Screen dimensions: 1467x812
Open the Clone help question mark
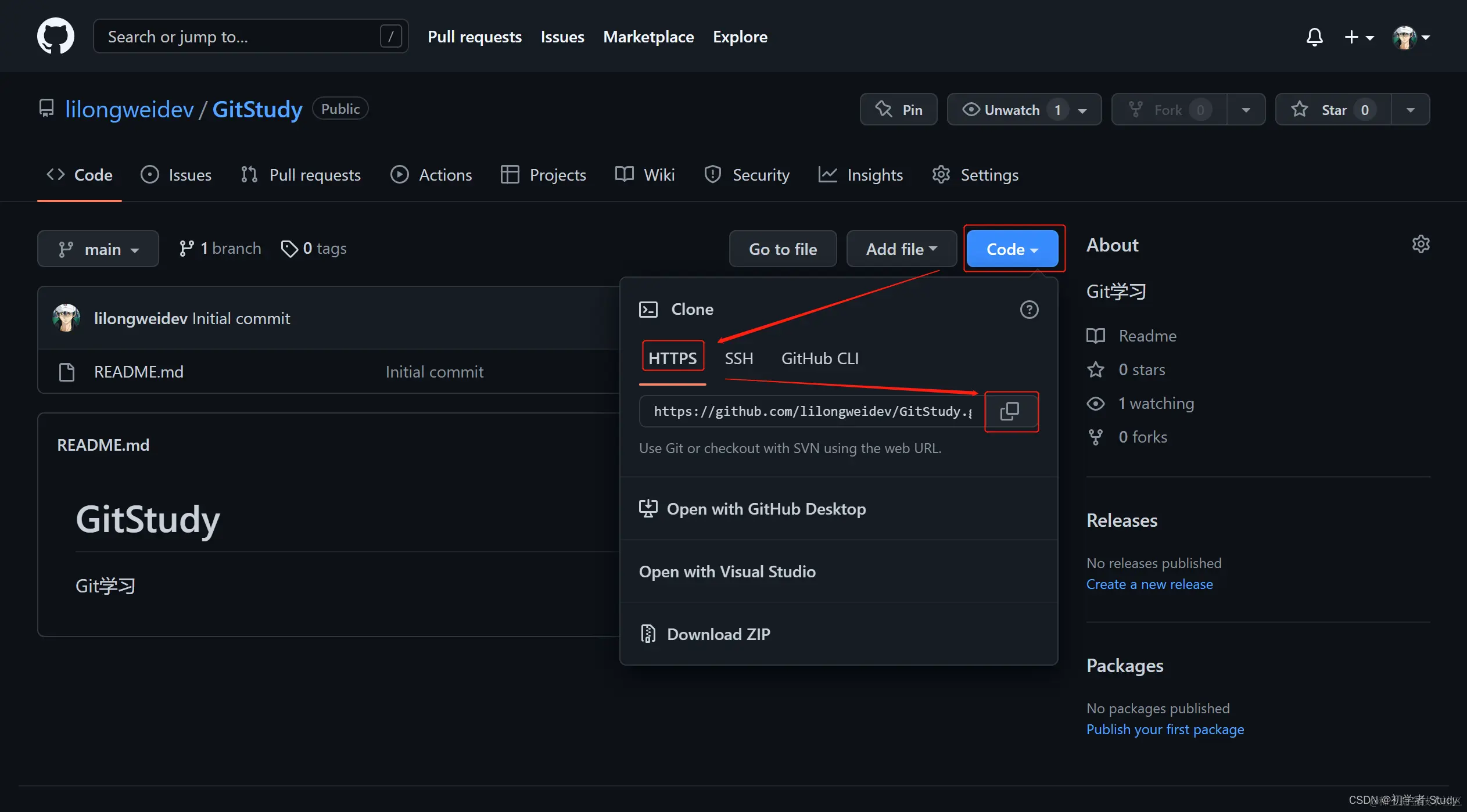pos(1029,310)
